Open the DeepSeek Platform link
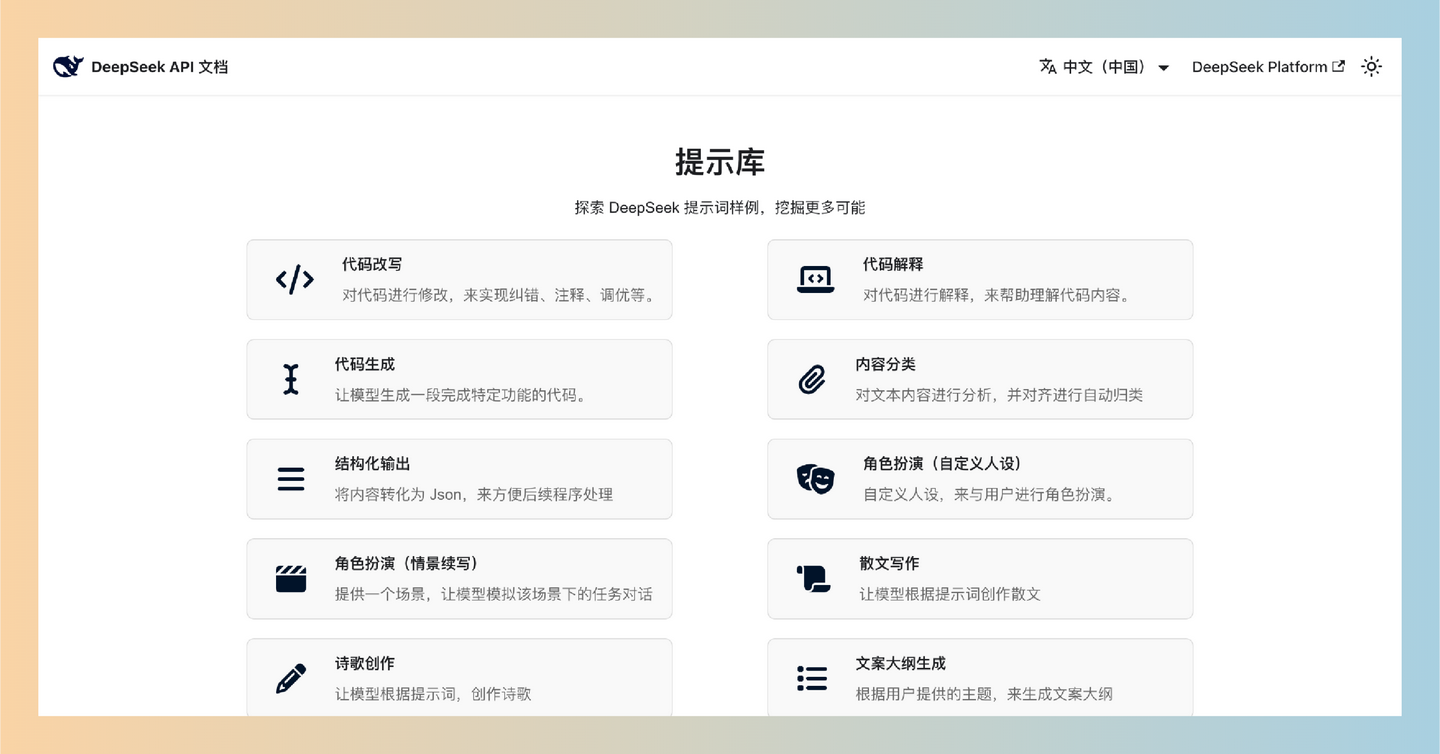 1268,67
